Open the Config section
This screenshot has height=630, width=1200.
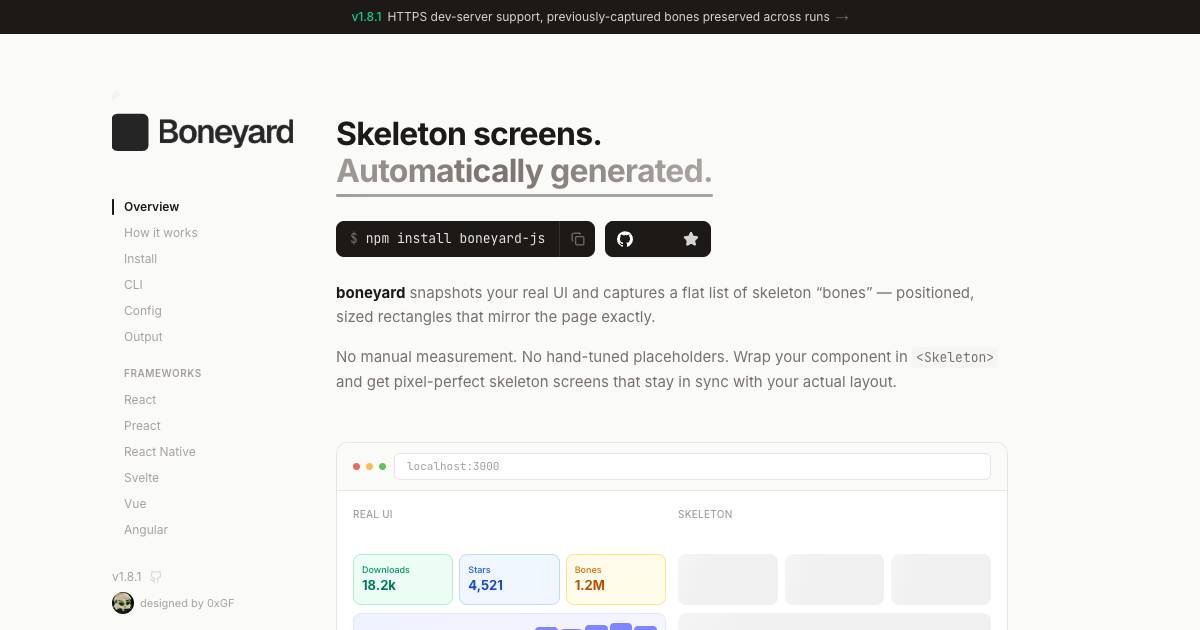tap(143, 311)
